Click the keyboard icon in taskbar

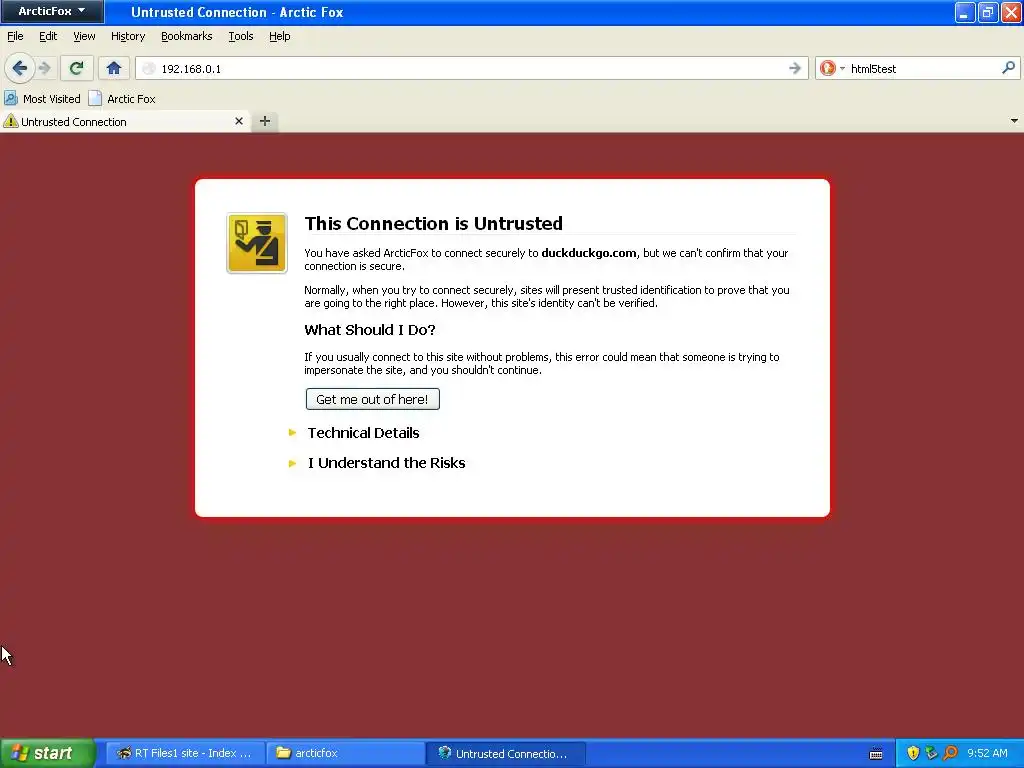876,754
